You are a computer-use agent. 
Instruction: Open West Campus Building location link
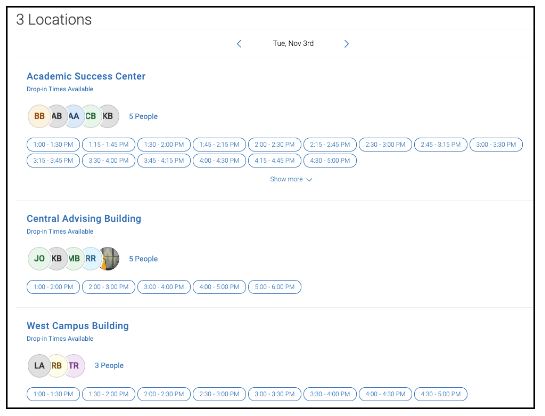point(78,326)
